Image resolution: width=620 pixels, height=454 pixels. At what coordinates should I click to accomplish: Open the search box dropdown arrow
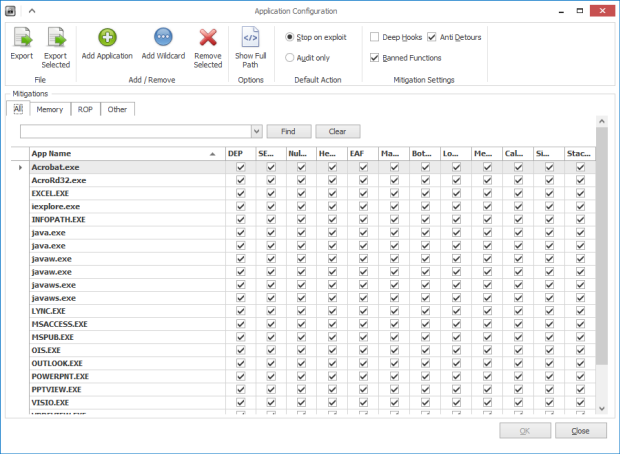click(257, 131)
